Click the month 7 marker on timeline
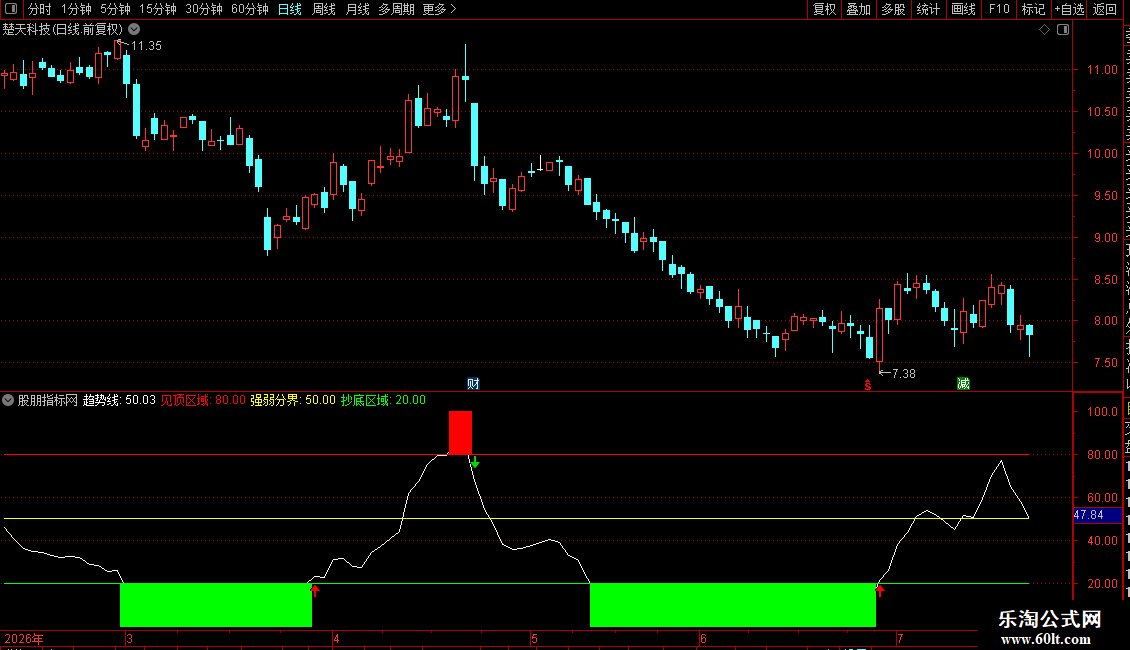The image size is (1130, 650). pos(900,638)
